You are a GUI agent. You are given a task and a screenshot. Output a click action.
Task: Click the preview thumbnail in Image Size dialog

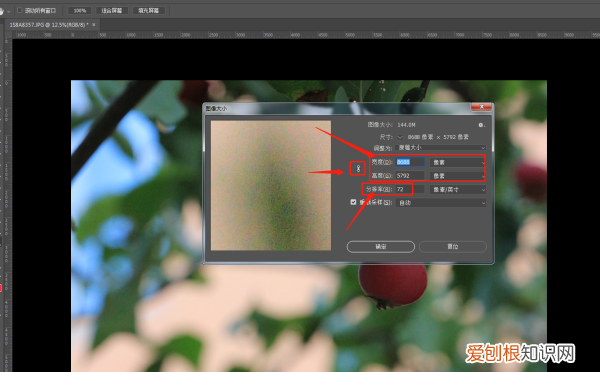point(271,186)
